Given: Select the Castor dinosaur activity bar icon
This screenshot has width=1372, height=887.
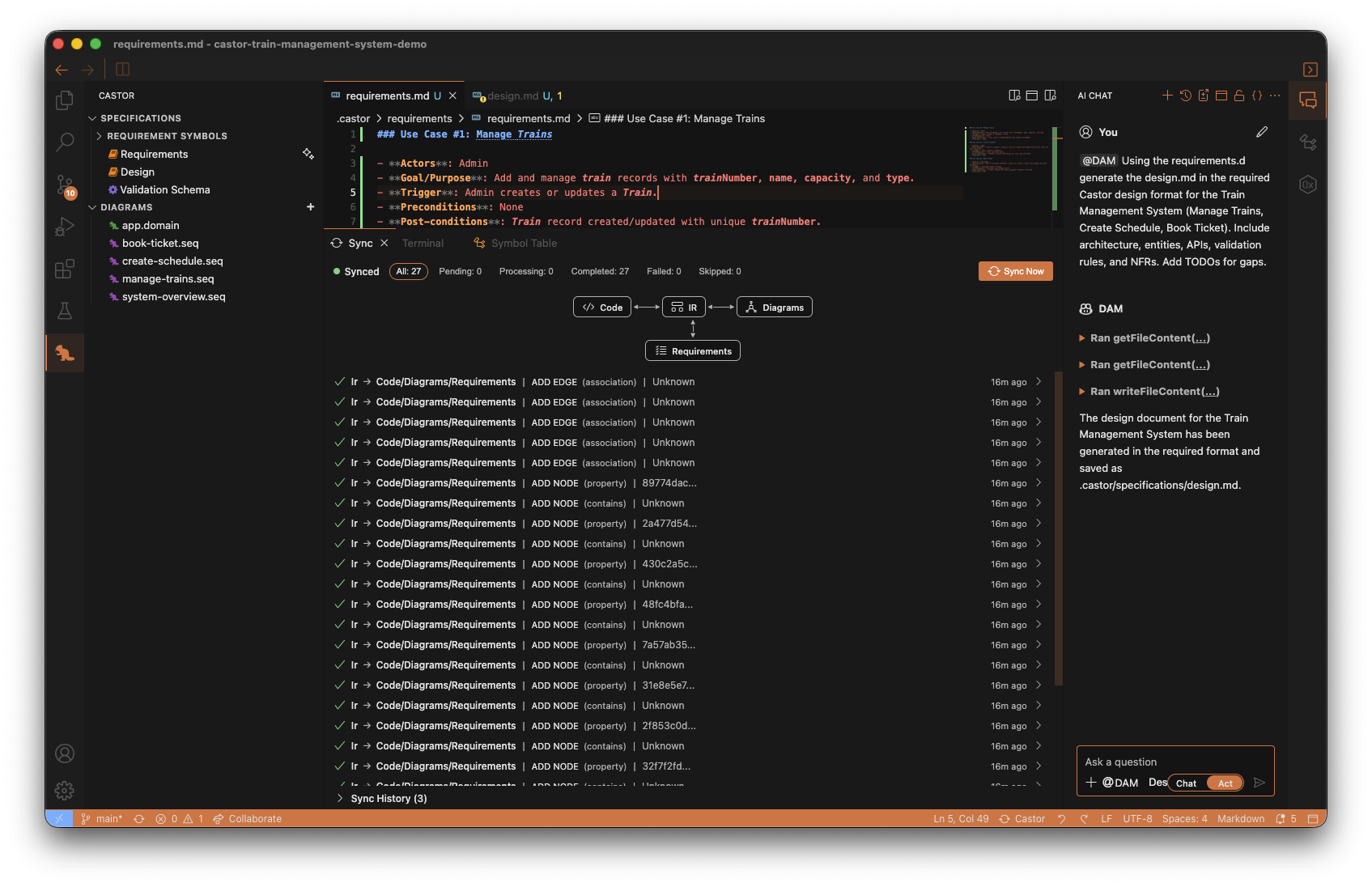Looking at the screenshot, I should click(64, 353).
